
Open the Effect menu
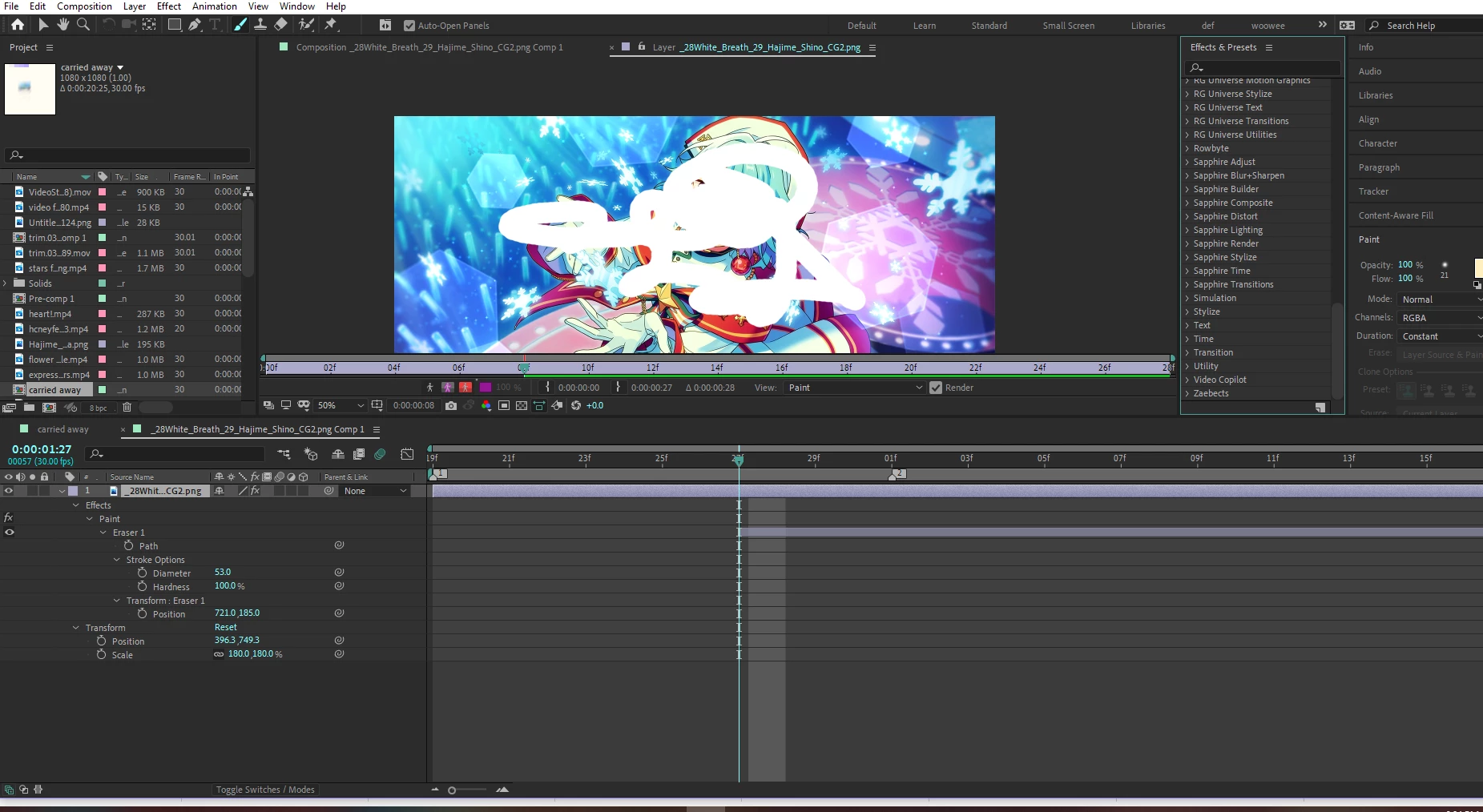tap(168, 6)
